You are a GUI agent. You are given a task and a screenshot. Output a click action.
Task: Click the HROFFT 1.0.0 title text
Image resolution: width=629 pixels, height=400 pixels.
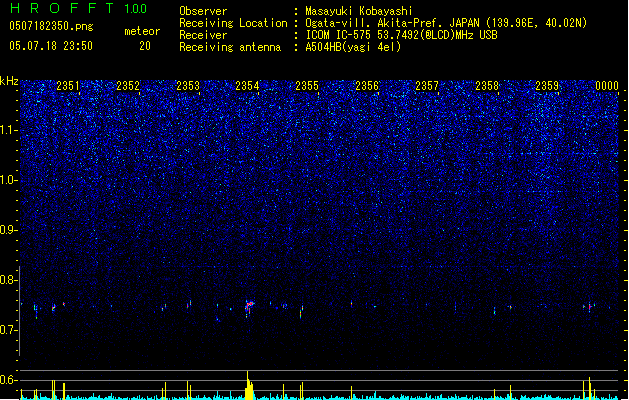pos(78,8)
